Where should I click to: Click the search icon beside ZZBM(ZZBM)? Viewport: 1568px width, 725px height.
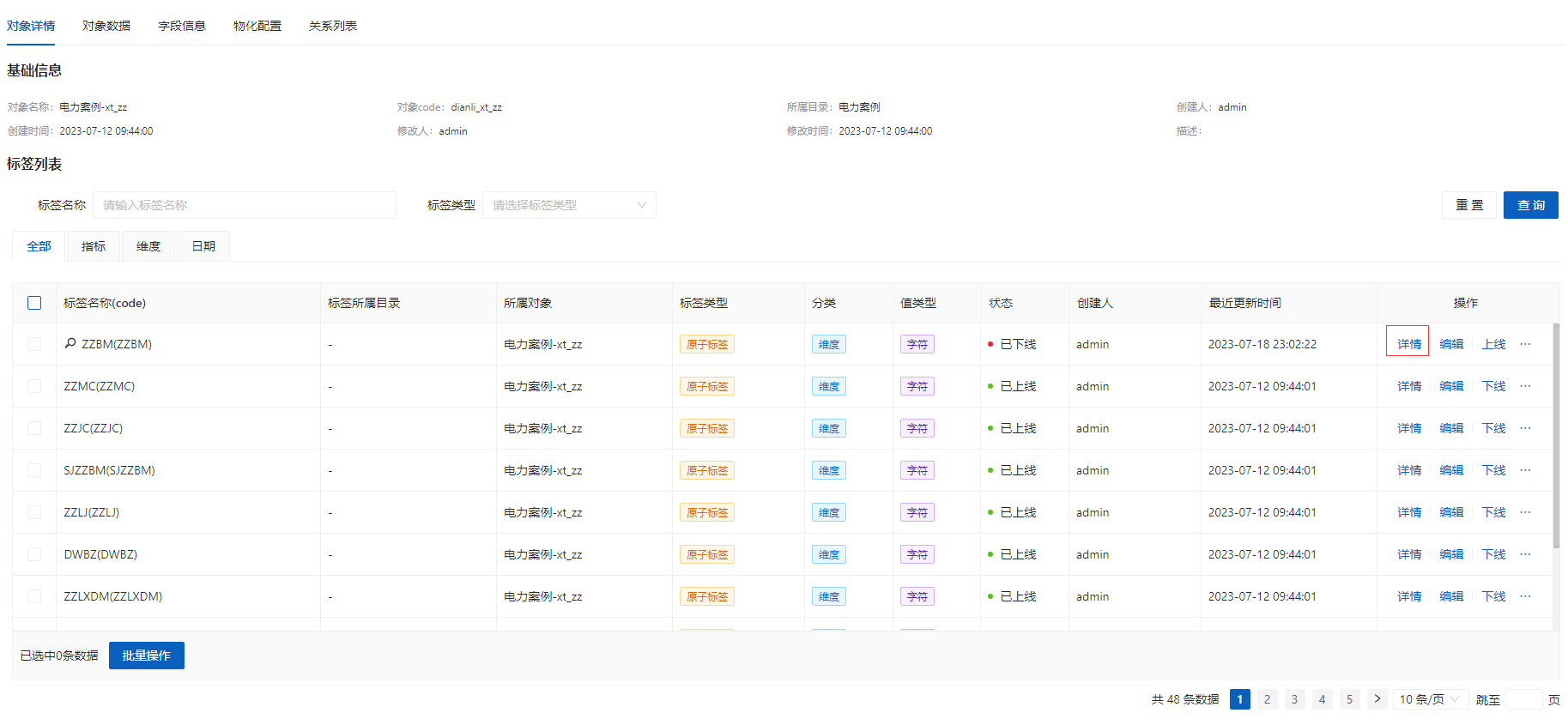coord(70,343)
